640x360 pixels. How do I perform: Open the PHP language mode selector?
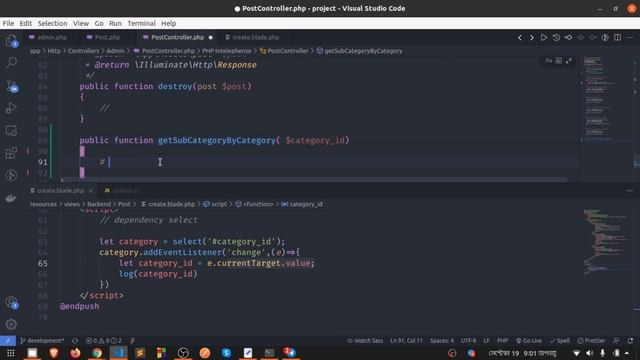(502, 340)
